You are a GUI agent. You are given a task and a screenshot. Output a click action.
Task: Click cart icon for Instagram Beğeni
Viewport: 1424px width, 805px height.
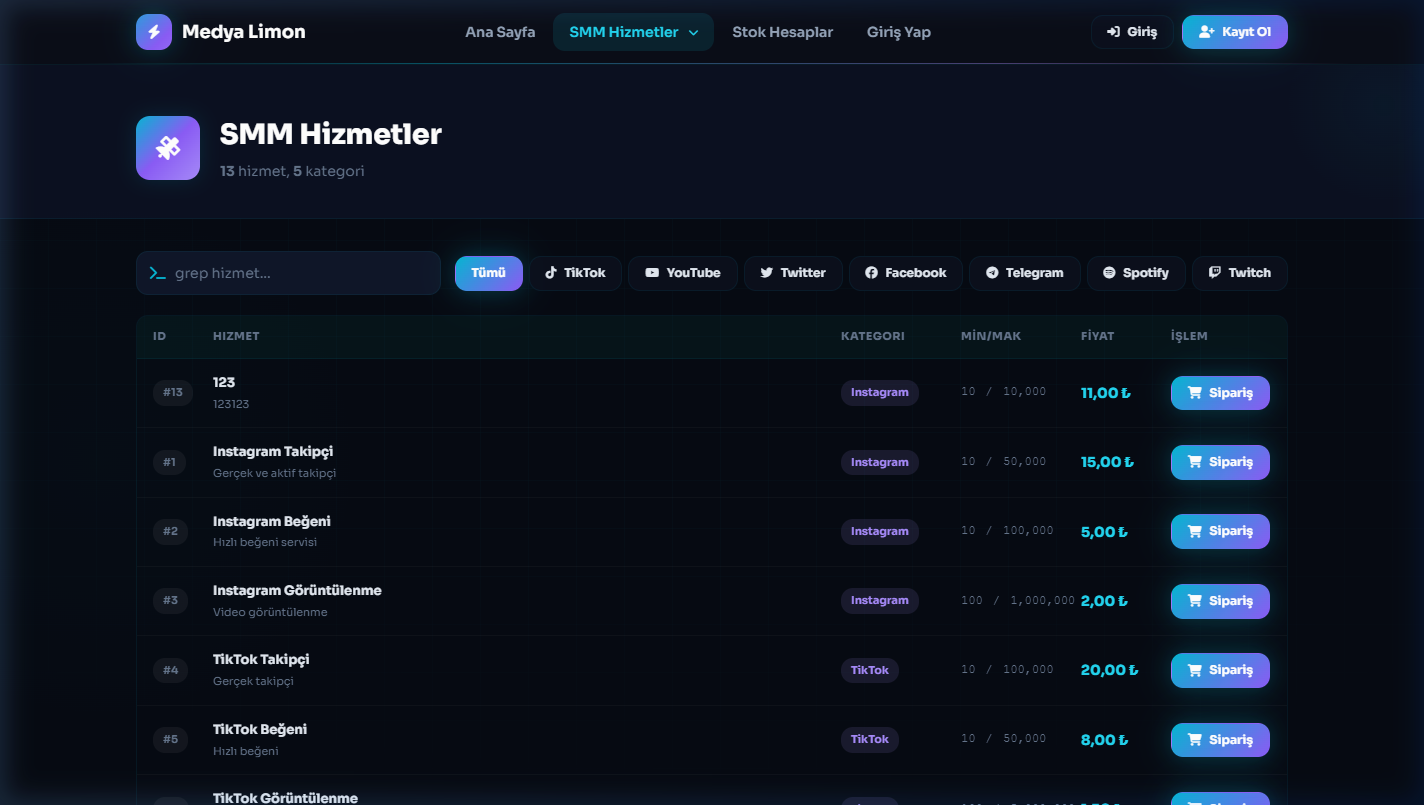pyautogui.click(x=1194, y=531)
